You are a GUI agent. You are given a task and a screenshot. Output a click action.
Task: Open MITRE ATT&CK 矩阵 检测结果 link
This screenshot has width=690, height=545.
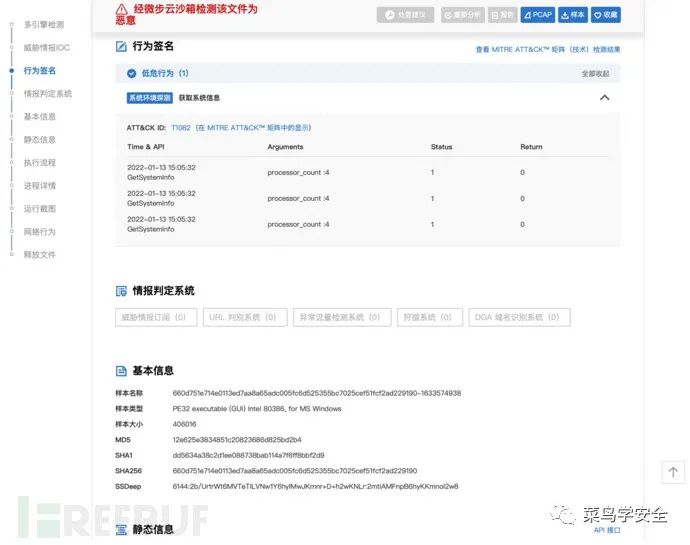[548, 49]
